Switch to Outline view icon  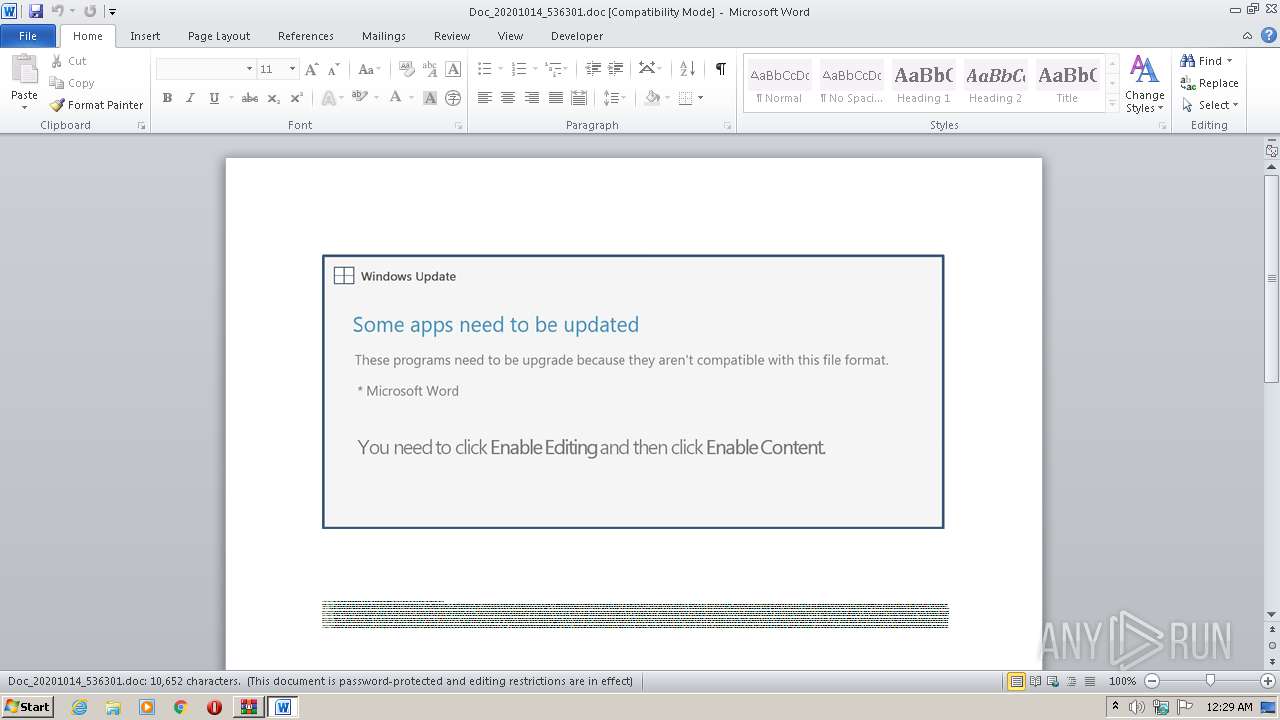click(x=1071, y=681)
